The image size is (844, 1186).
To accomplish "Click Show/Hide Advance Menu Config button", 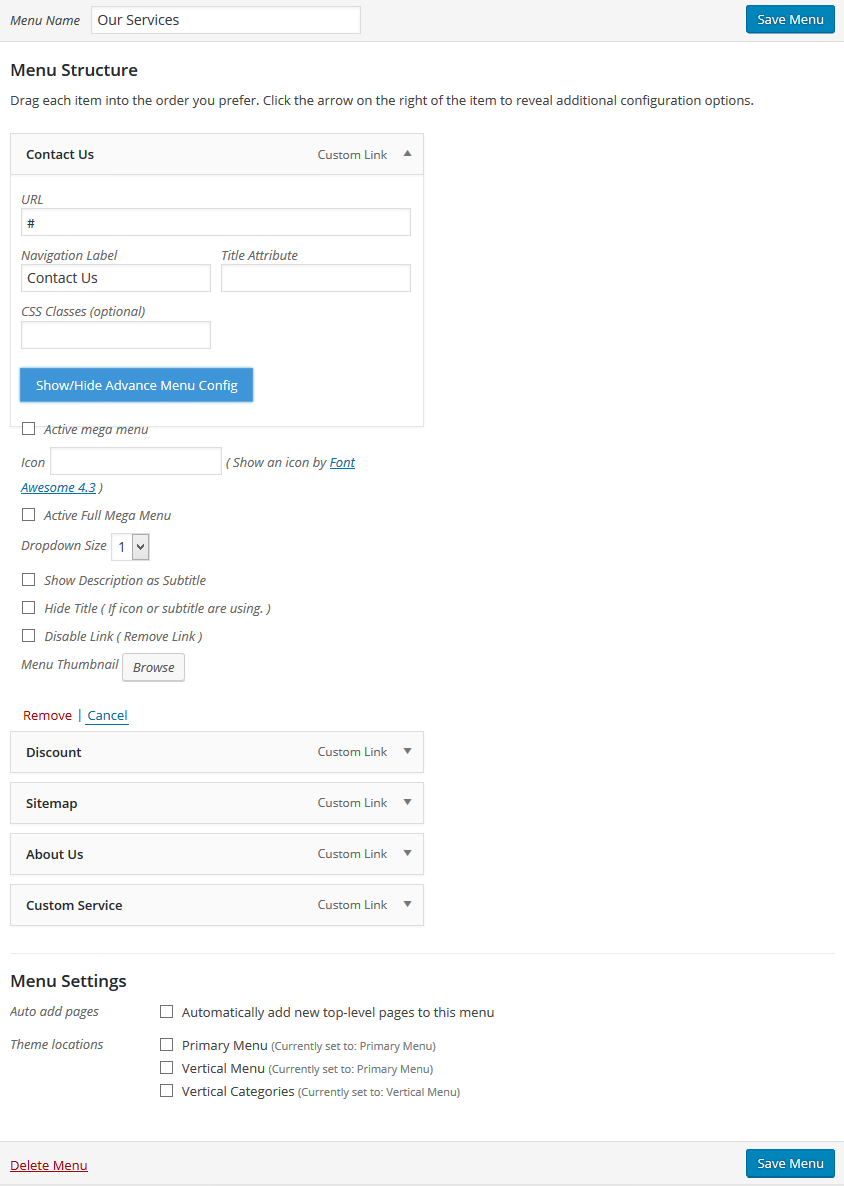I will [x=136, y=385].
